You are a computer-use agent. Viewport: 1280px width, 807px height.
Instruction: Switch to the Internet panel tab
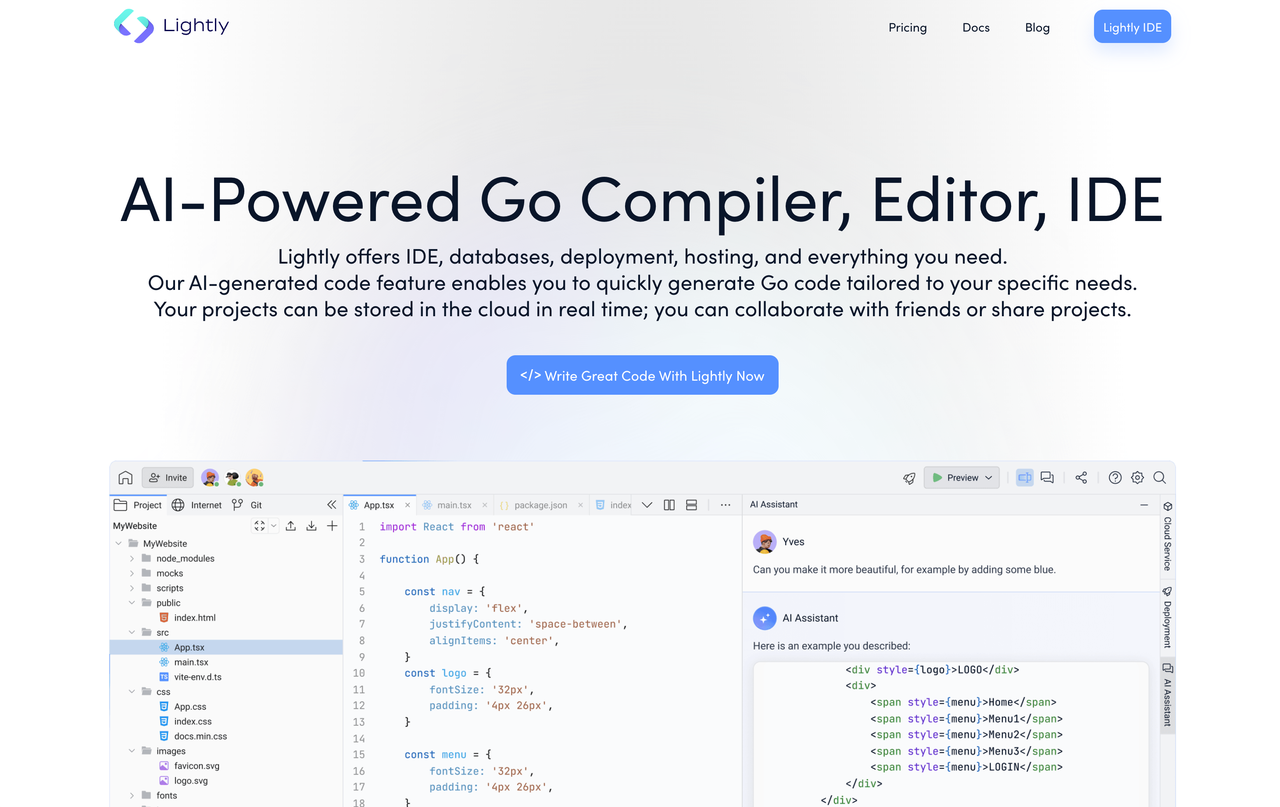(197, 505)
